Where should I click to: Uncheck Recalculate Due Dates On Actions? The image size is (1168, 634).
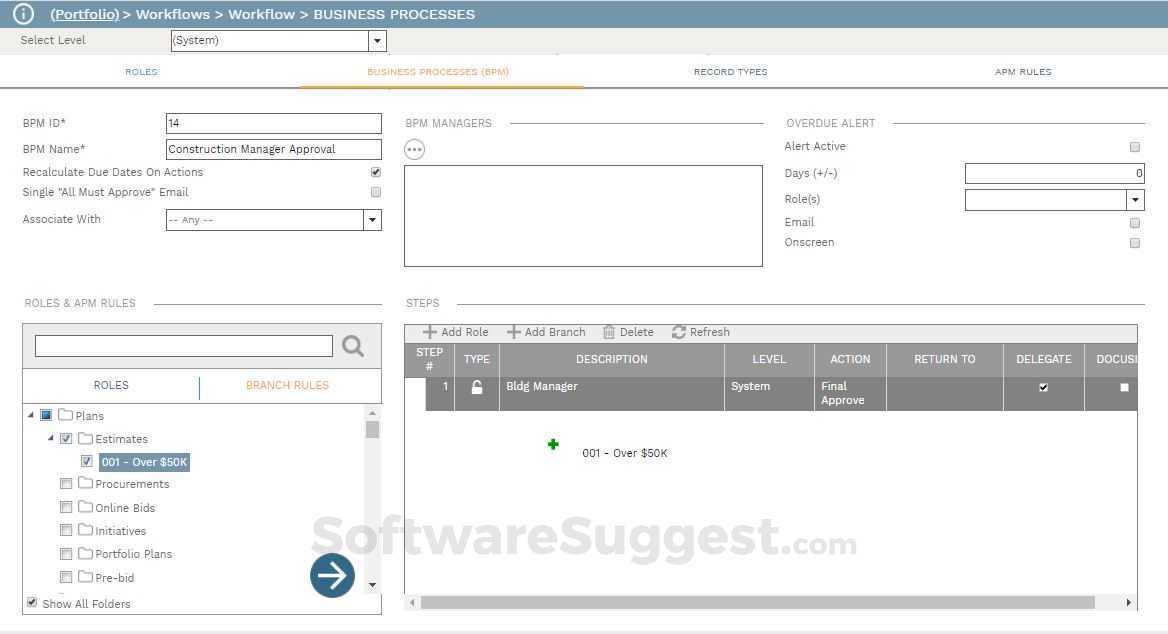coord(375,171)
